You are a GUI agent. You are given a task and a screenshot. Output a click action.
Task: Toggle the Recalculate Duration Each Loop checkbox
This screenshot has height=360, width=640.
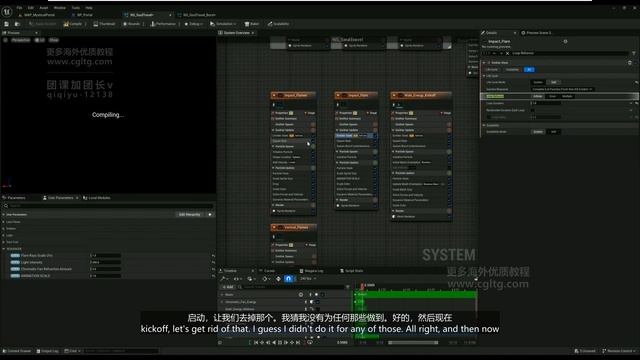pos(533,110)
